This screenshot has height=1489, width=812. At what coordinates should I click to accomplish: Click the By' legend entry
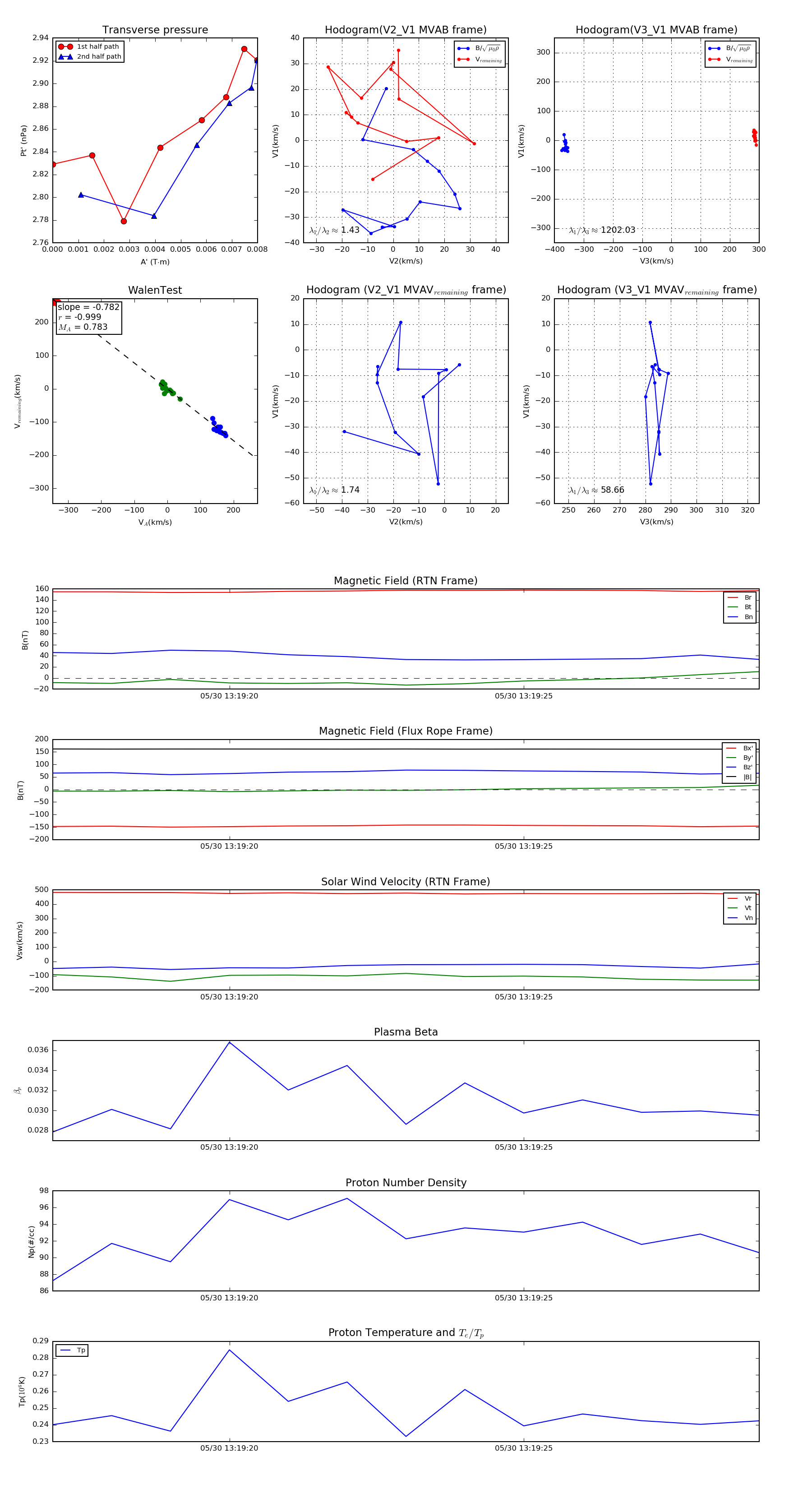pyautogui.click(x=740, y=758)
